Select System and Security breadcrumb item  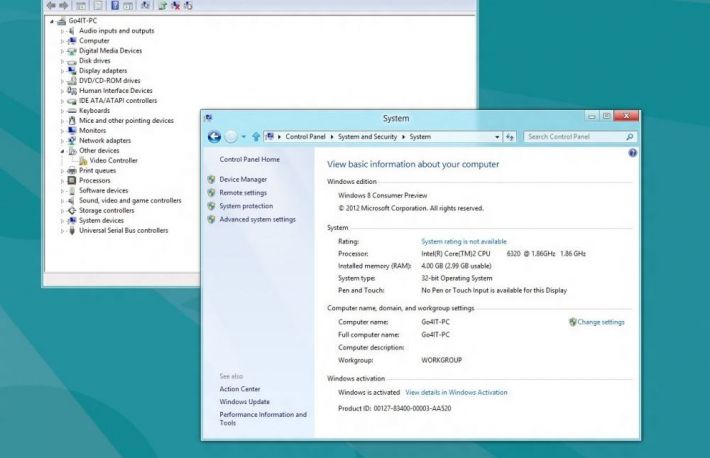coord(370,136)
